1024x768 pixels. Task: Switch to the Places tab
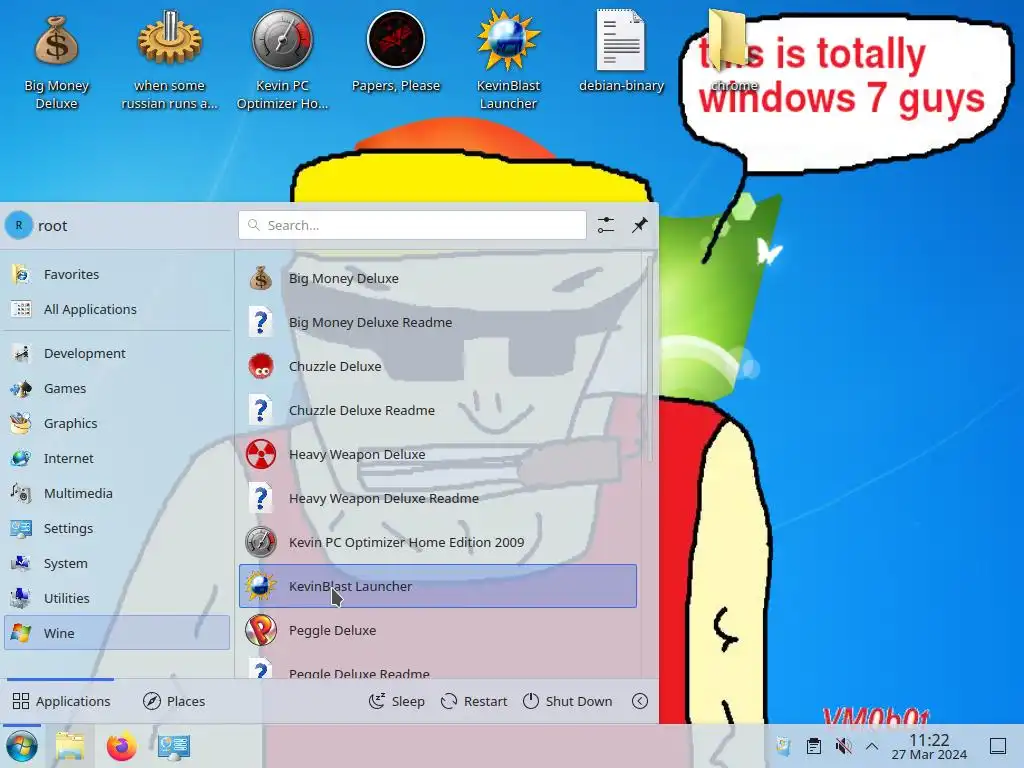click(174, 701)
